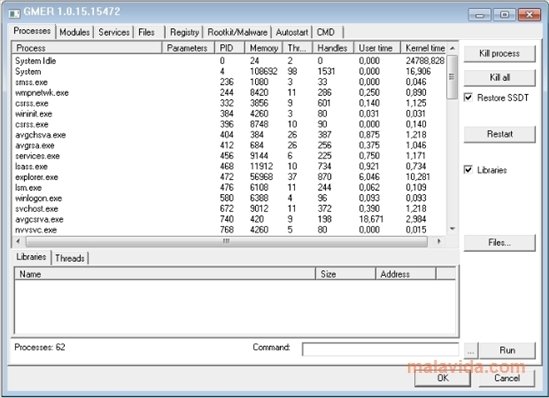Sort by the User time column header
Screen dimensions: 549x398
377,48
